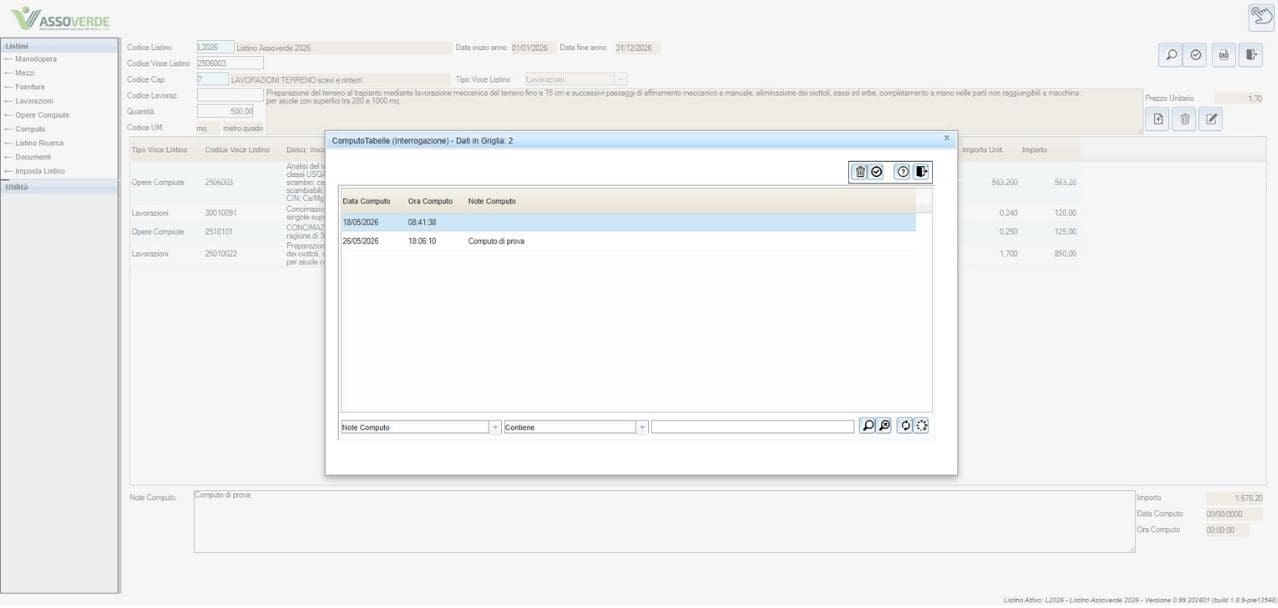Delete selected computo with dialog trash icon
This screenshot has width=1278, height=608.
coord(860,172)
